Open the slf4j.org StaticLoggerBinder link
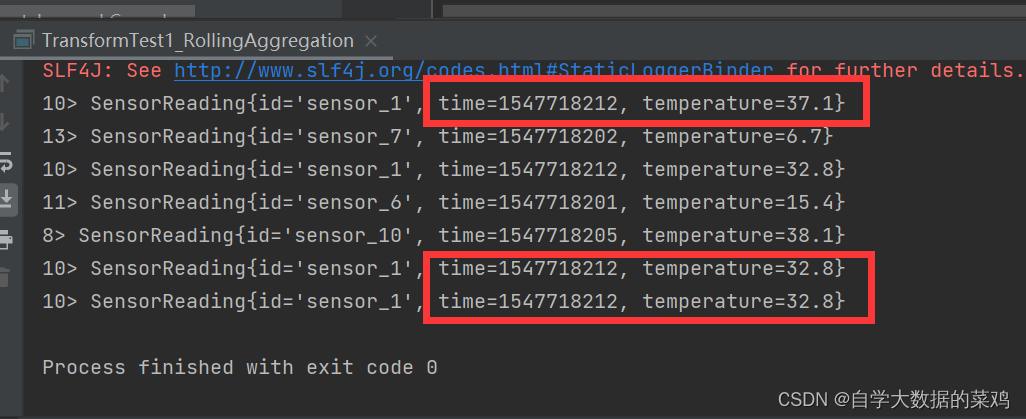The width and height of the screenshot is (1026, 419). 474,70
